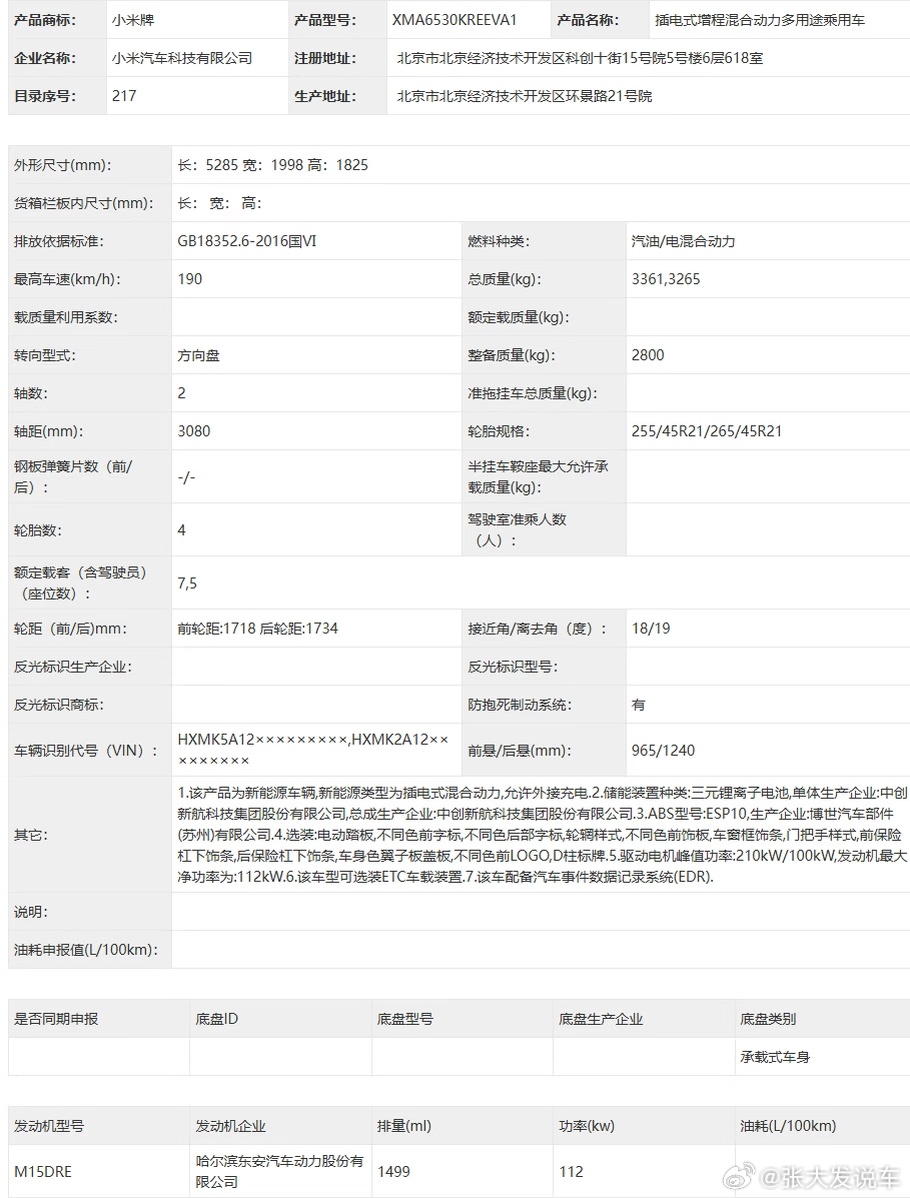910x1198 pixels.
Task: Select the 接近角/离去角（度） label
Action: pos(538,629)
